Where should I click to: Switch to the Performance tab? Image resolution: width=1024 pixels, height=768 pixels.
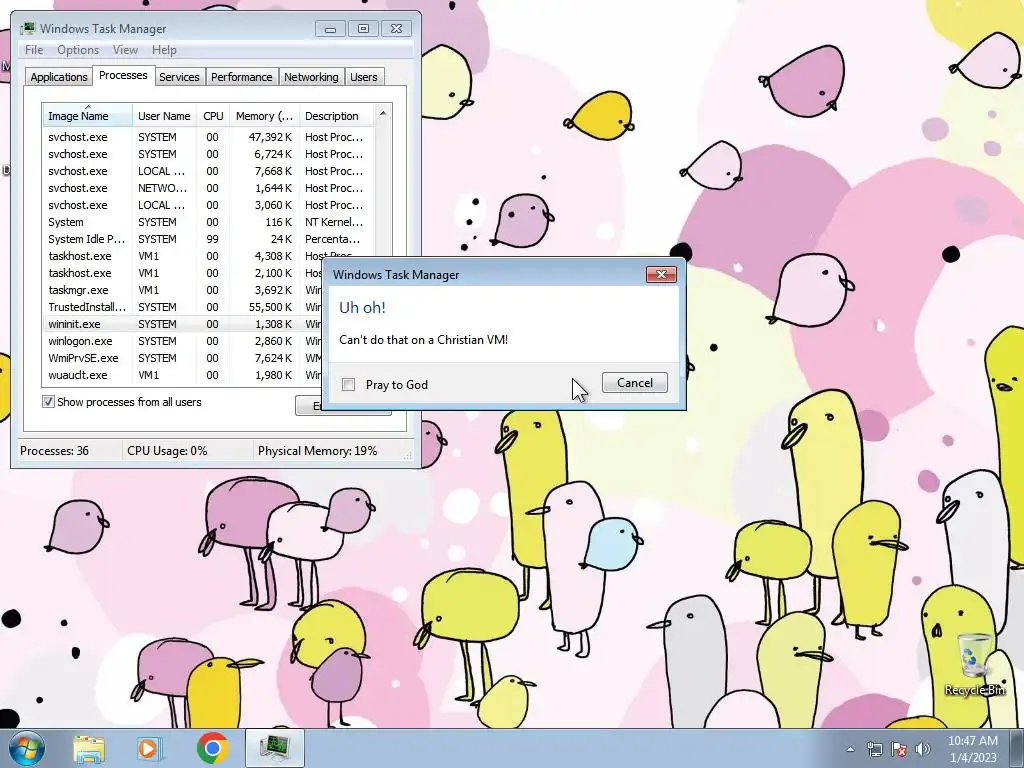click(242, 77)
